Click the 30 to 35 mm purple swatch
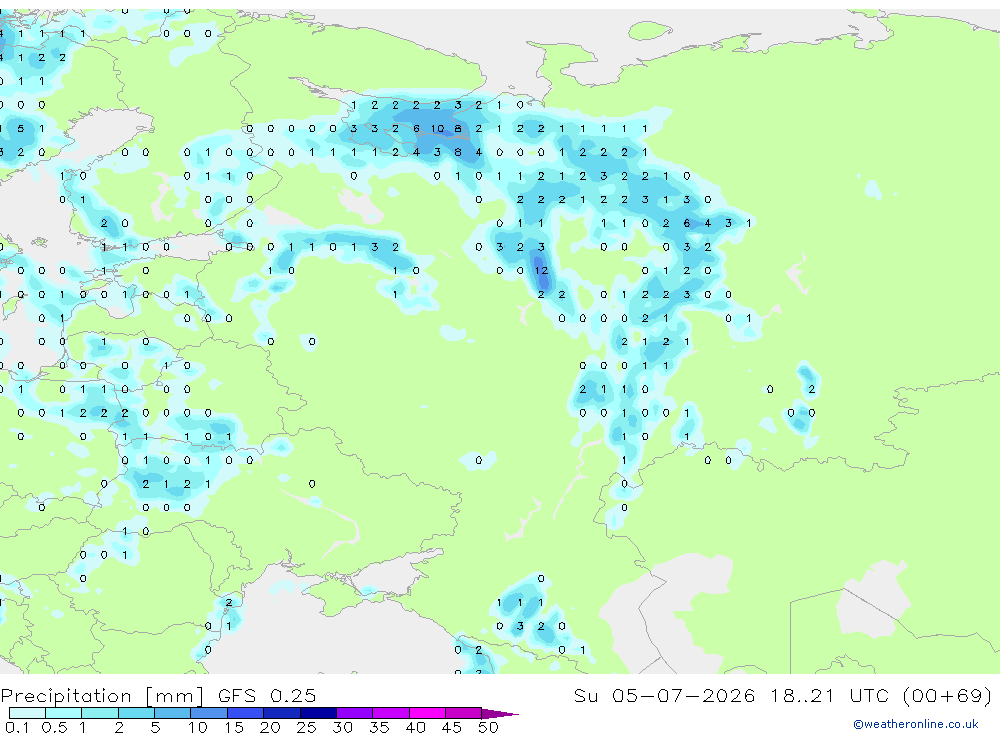Image resolution: width=1000 pixels, height=733 pixels. coord(355,713)
